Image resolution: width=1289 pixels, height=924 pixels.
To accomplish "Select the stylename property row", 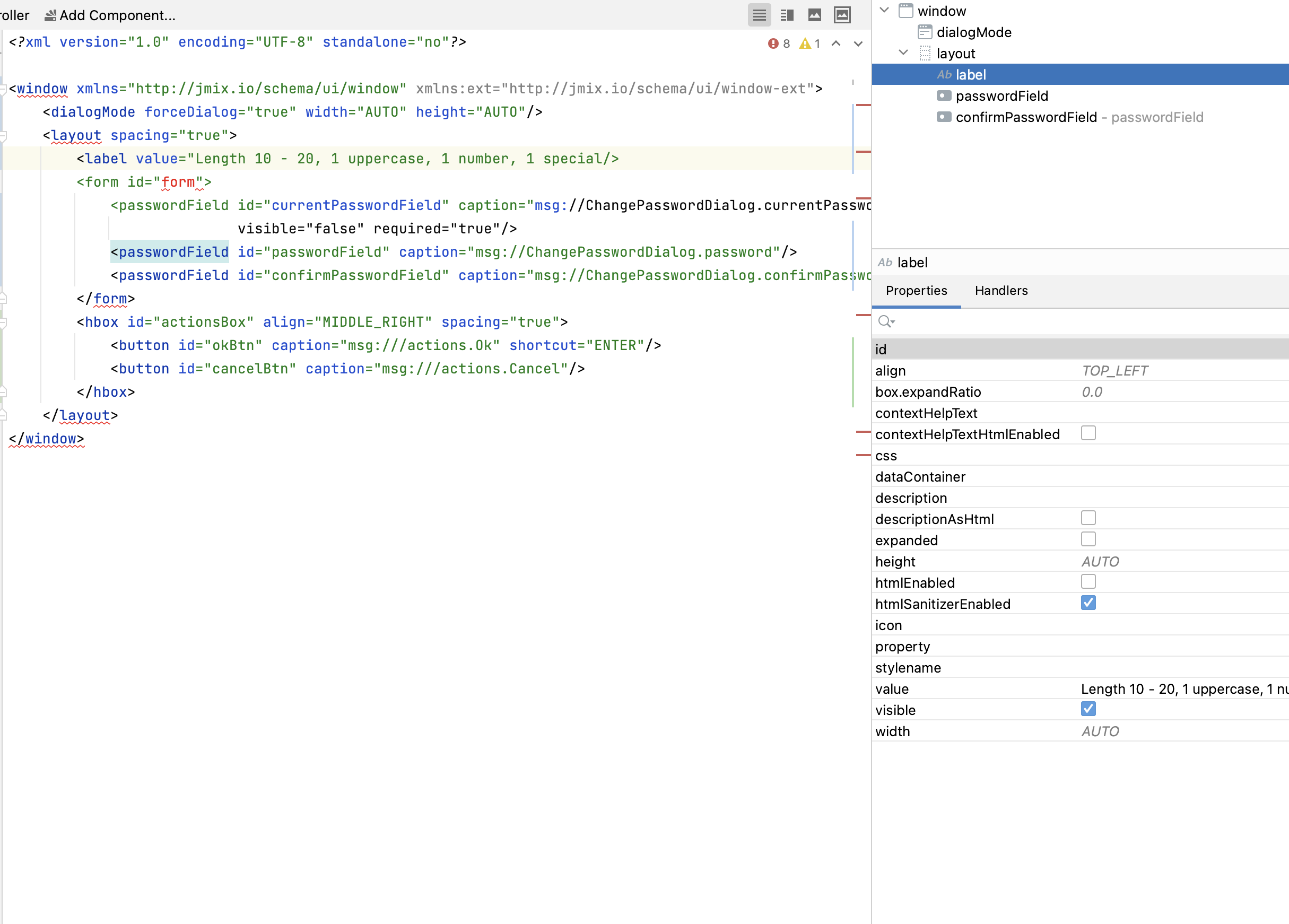I will (x=1080, y=668).
